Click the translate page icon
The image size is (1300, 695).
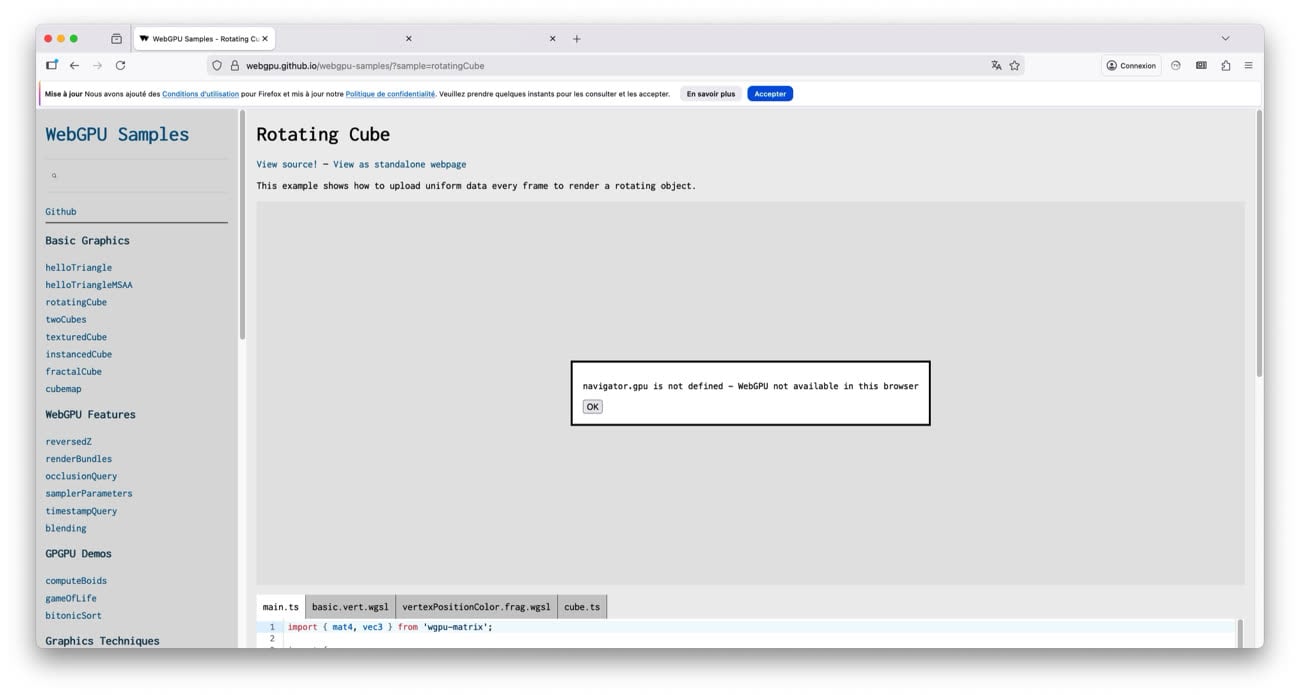996,66
